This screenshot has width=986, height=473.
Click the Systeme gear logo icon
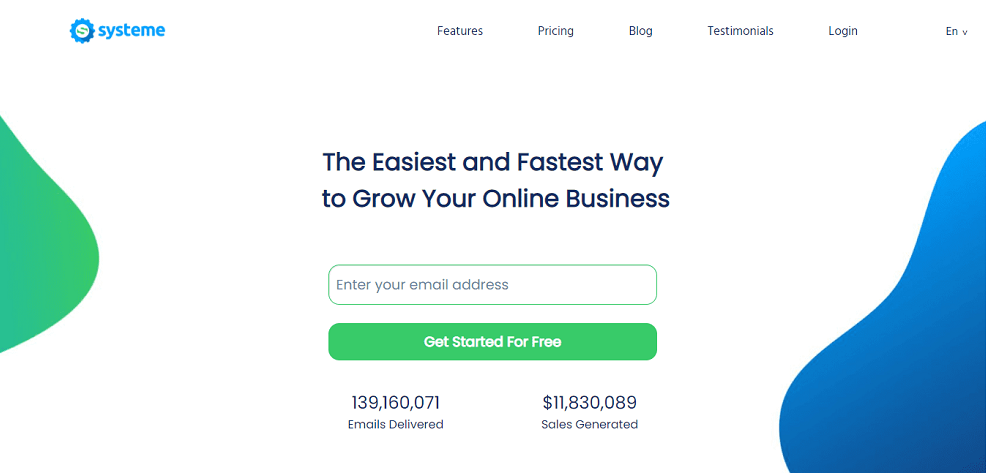click(x=81, y=31)
